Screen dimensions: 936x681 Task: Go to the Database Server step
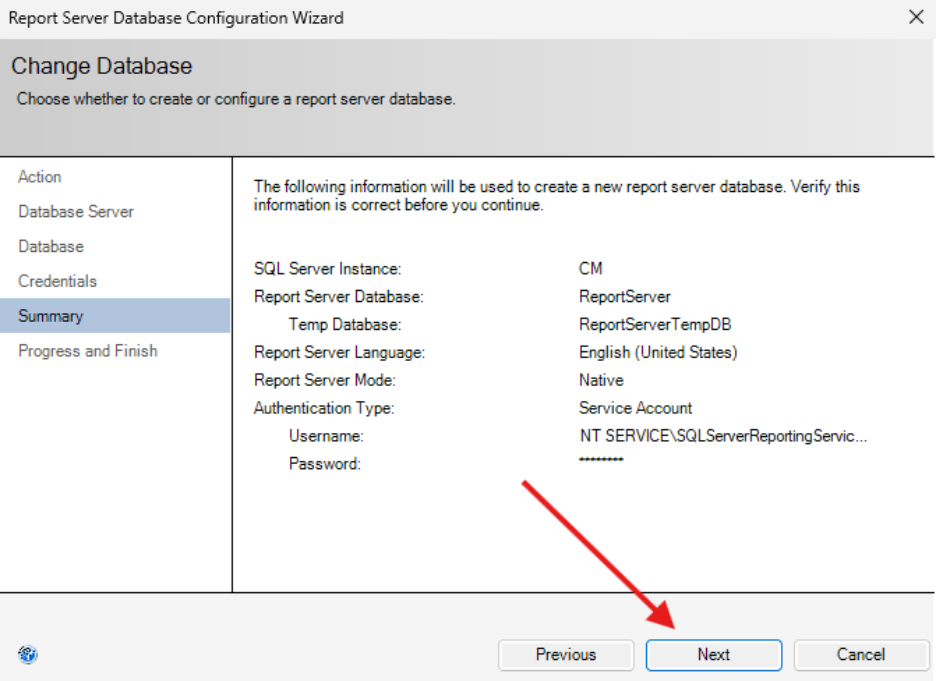[76, 212]
